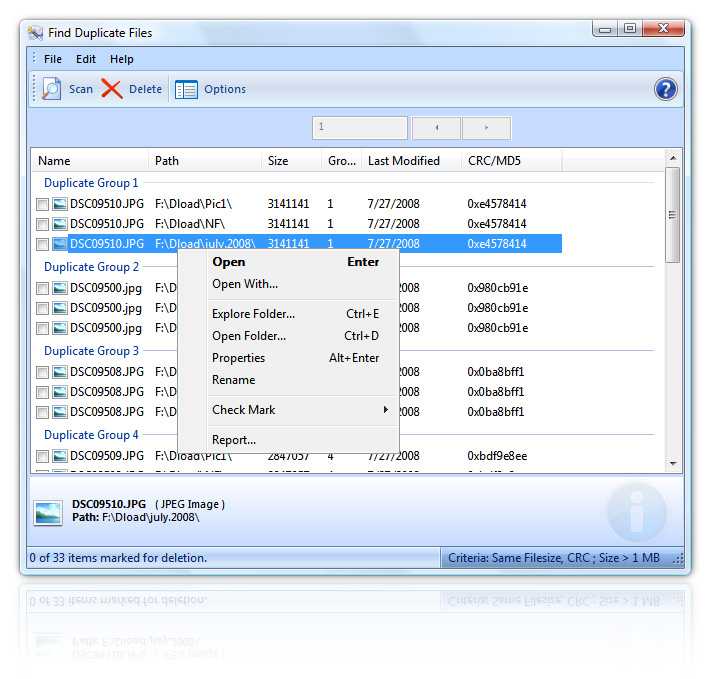Screen dimensions: 712x679
Task: Open help with the blue question mark
Action: tap(666, 89)
